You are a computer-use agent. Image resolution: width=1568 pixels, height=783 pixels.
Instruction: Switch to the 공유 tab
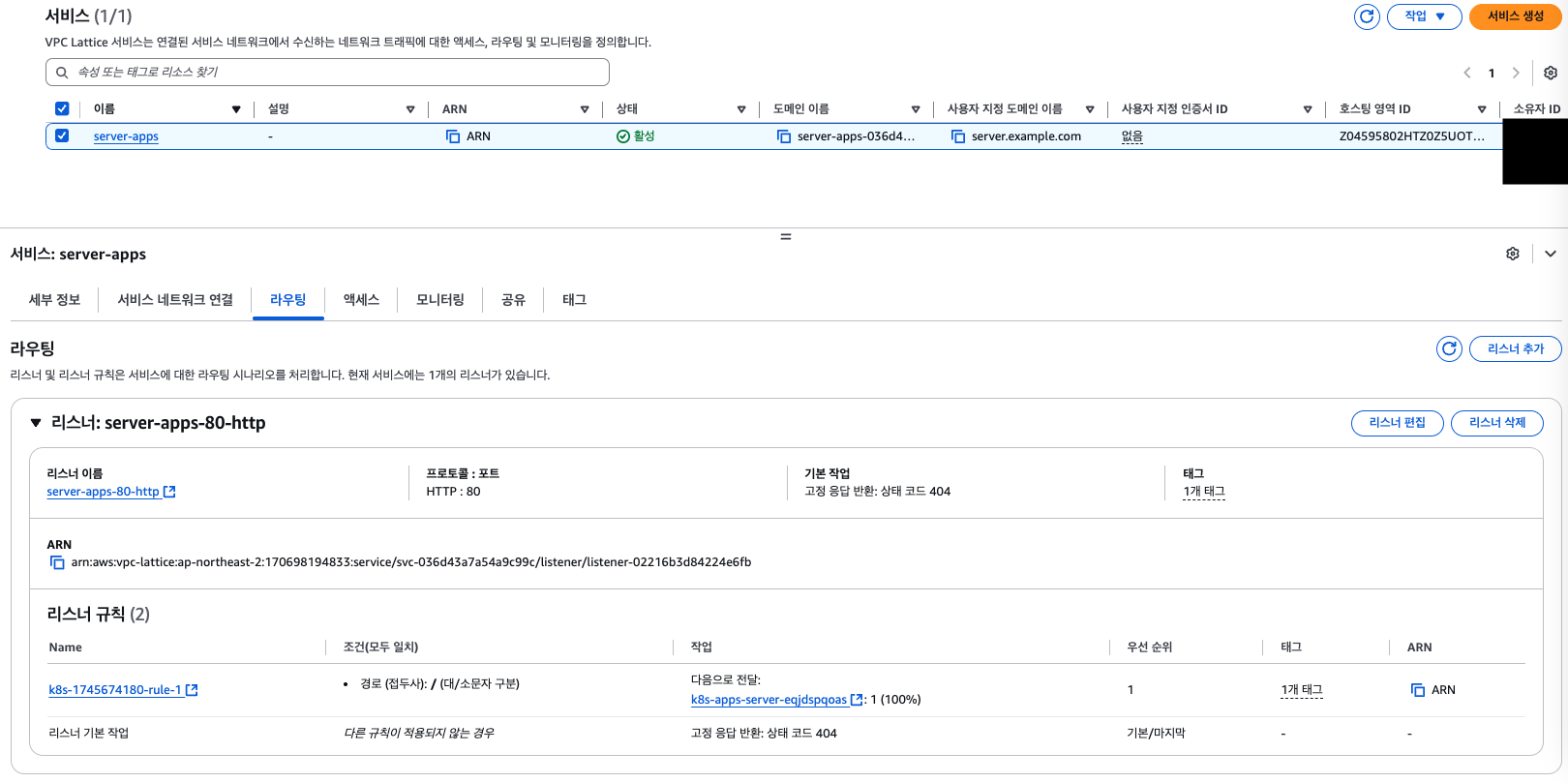pos(513,300)
